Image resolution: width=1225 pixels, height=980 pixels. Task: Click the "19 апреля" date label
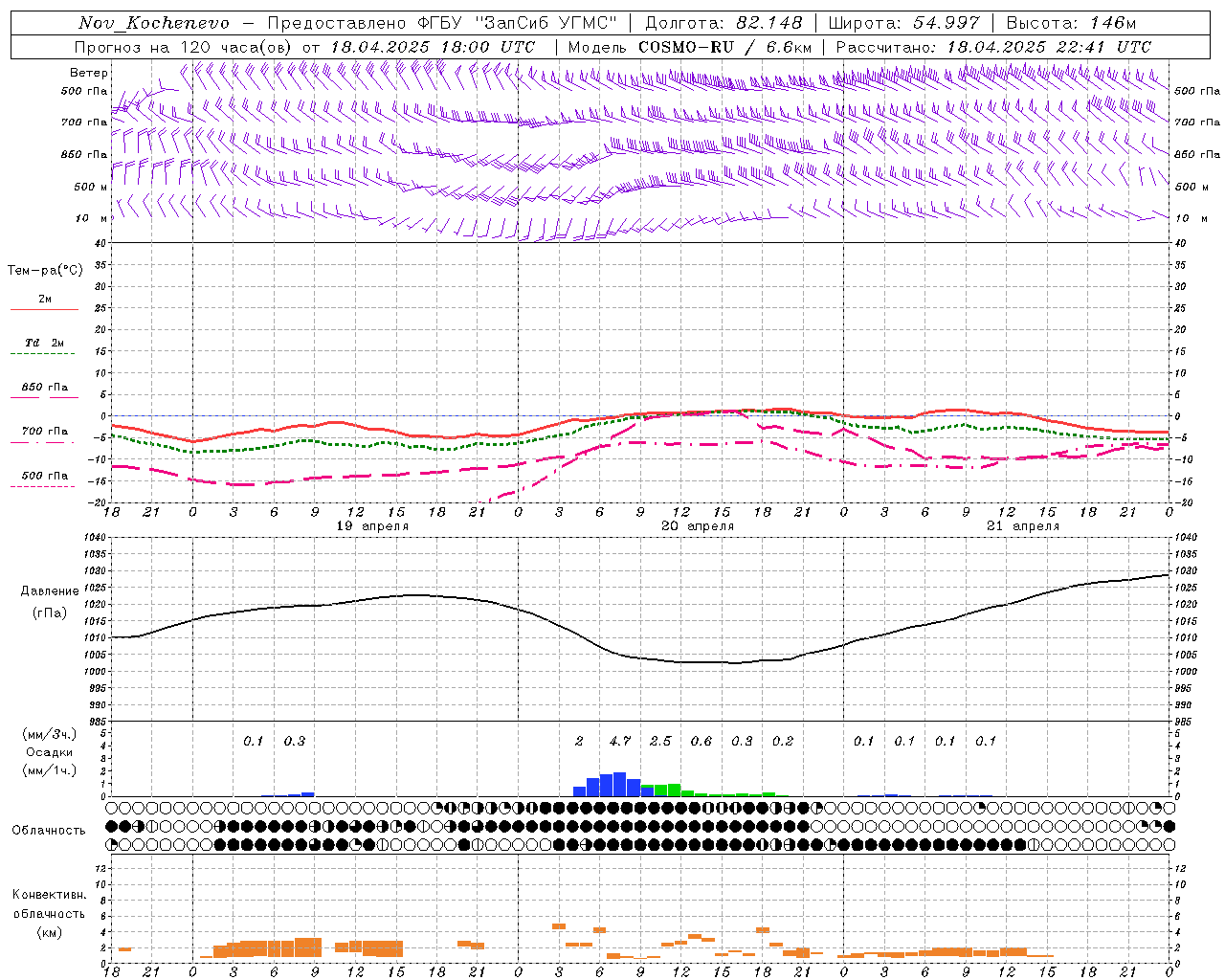372,526
